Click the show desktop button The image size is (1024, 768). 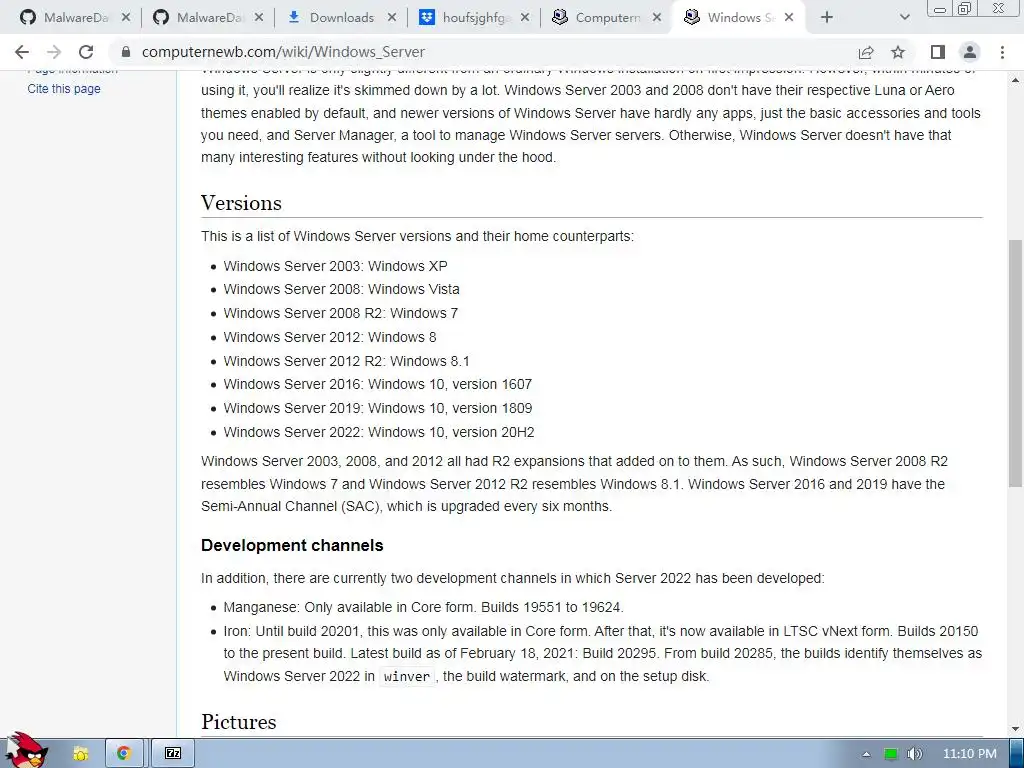point(1018,754)
